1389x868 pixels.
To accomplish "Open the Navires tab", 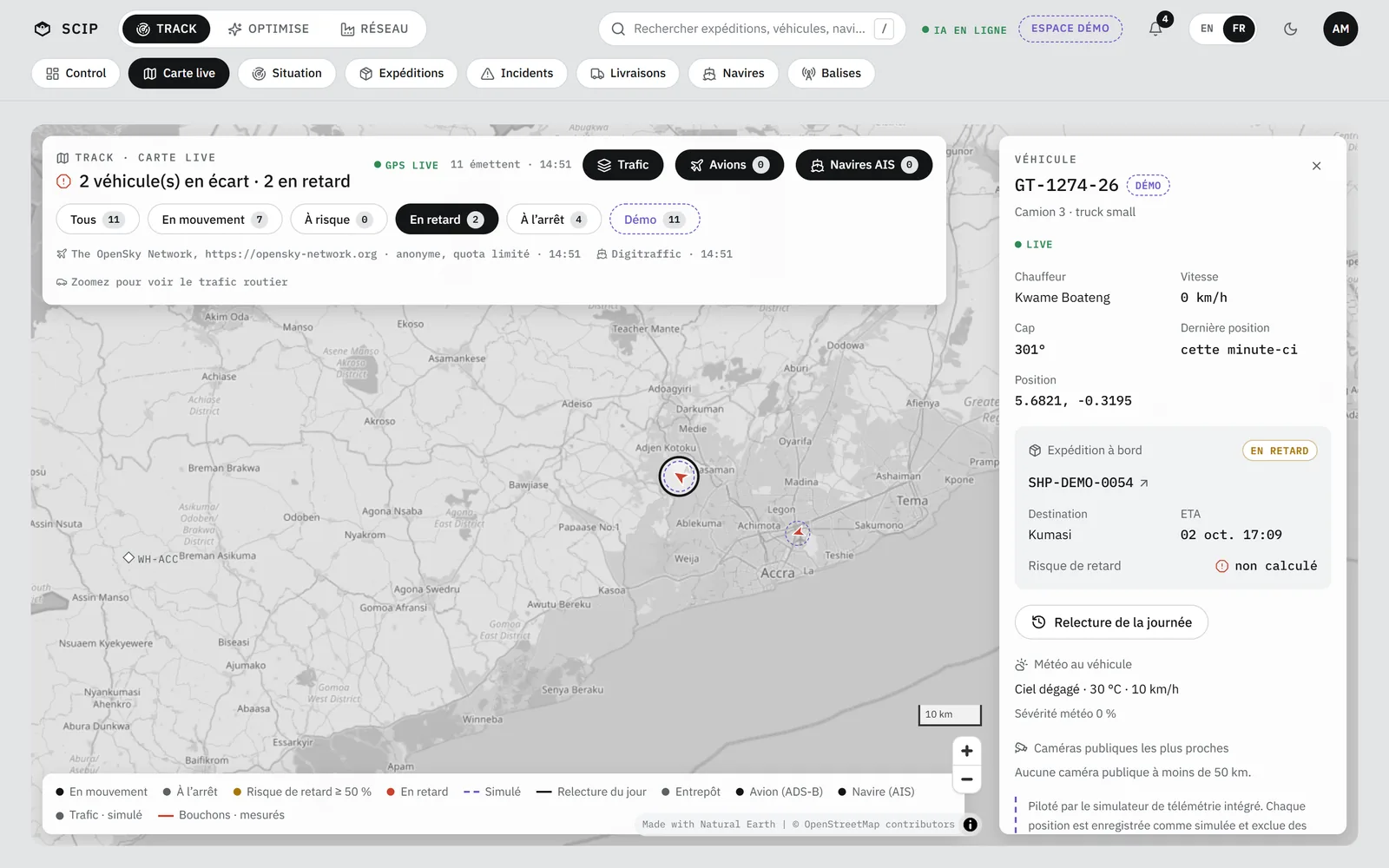I will coord(734,73).
